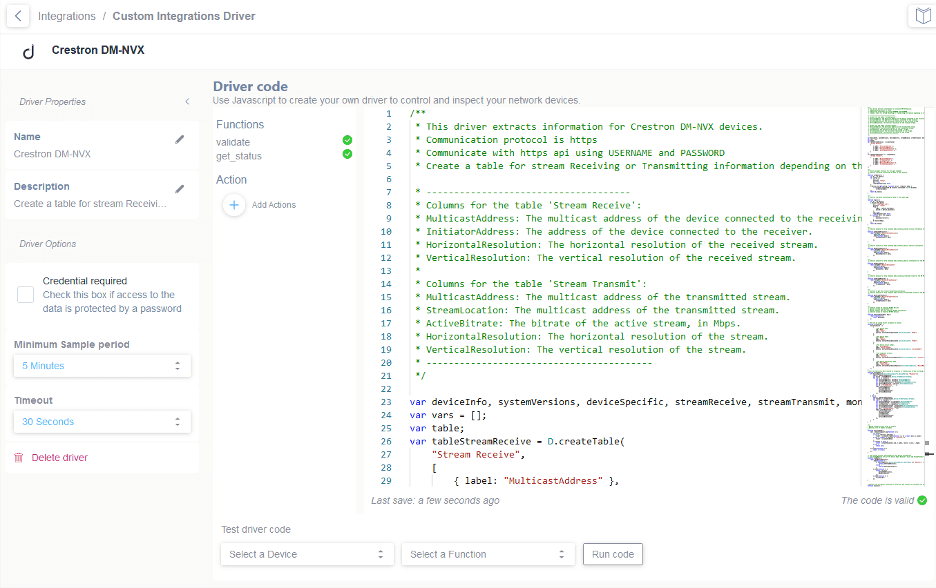Click the validate function green checkmark
This screenshot has height=588, width=936.
[347, 140]
